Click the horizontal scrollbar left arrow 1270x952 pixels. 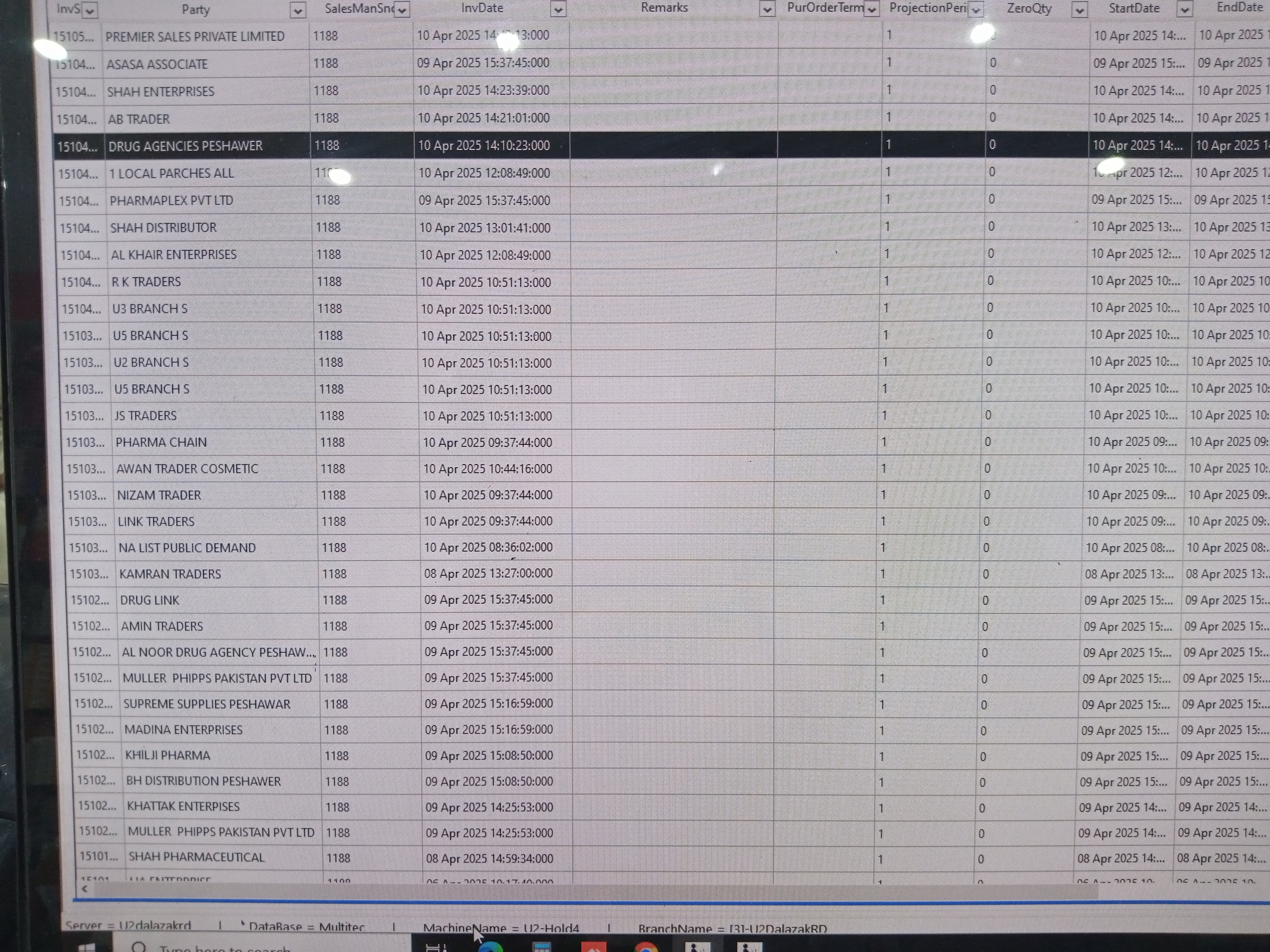click(x=85, y=888)
